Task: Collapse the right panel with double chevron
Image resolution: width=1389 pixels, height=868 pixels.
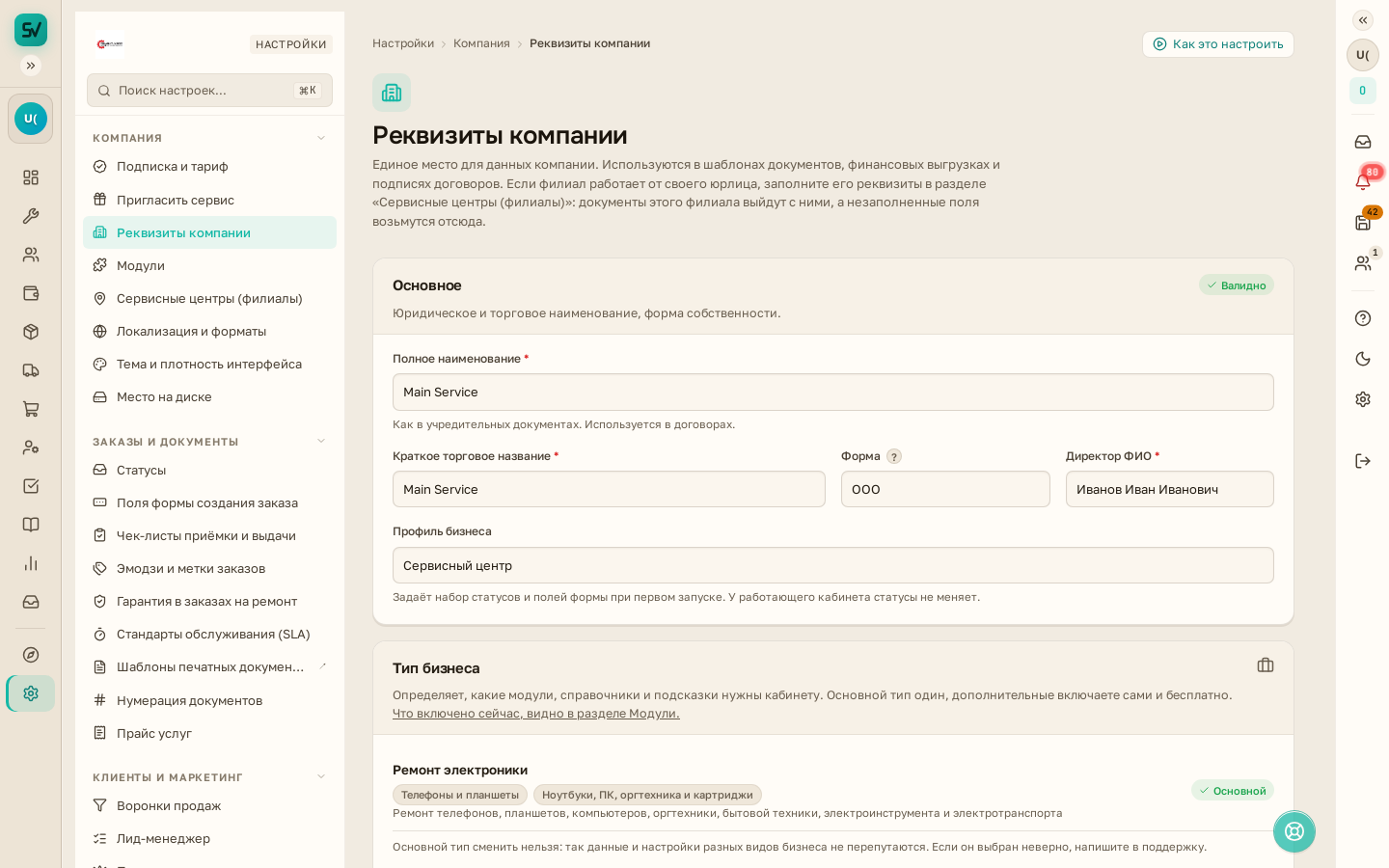Action: [x=1363, y=20]
